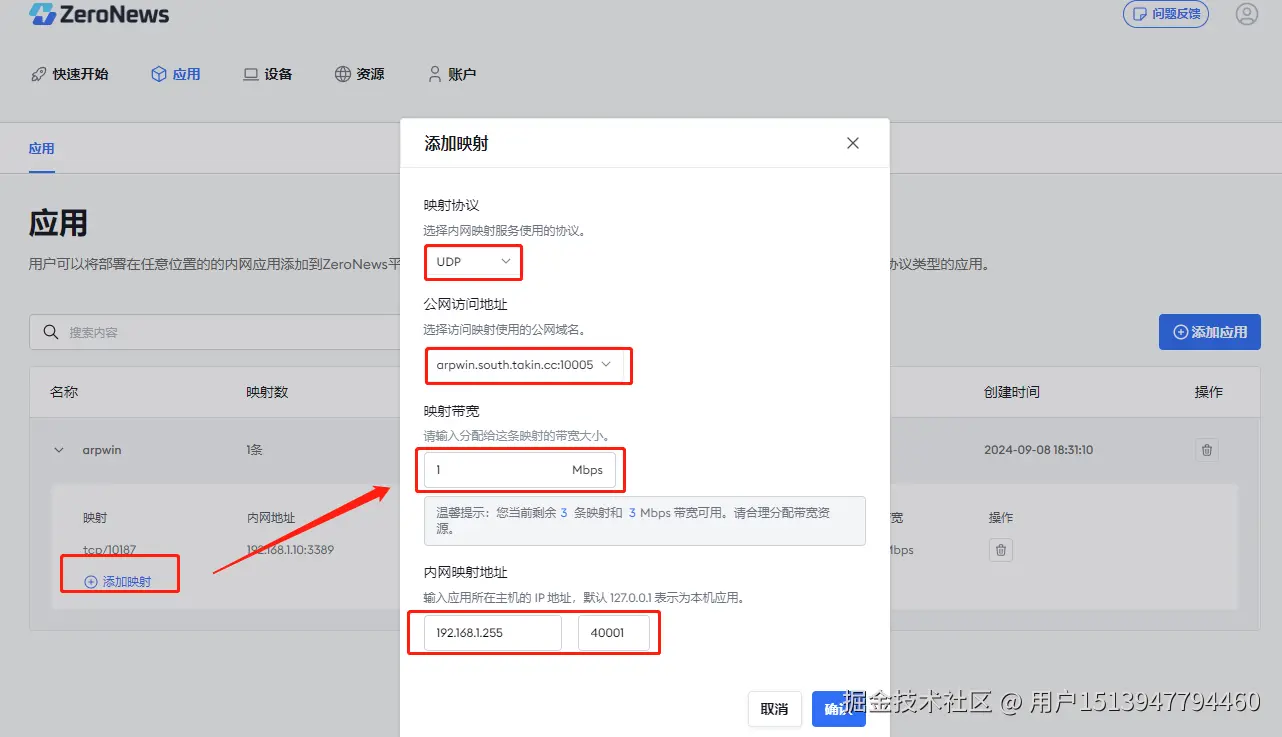Open the 快速开始 nav item
The height and width of the screenshot is (737, 1282).
tap(70, 74)
